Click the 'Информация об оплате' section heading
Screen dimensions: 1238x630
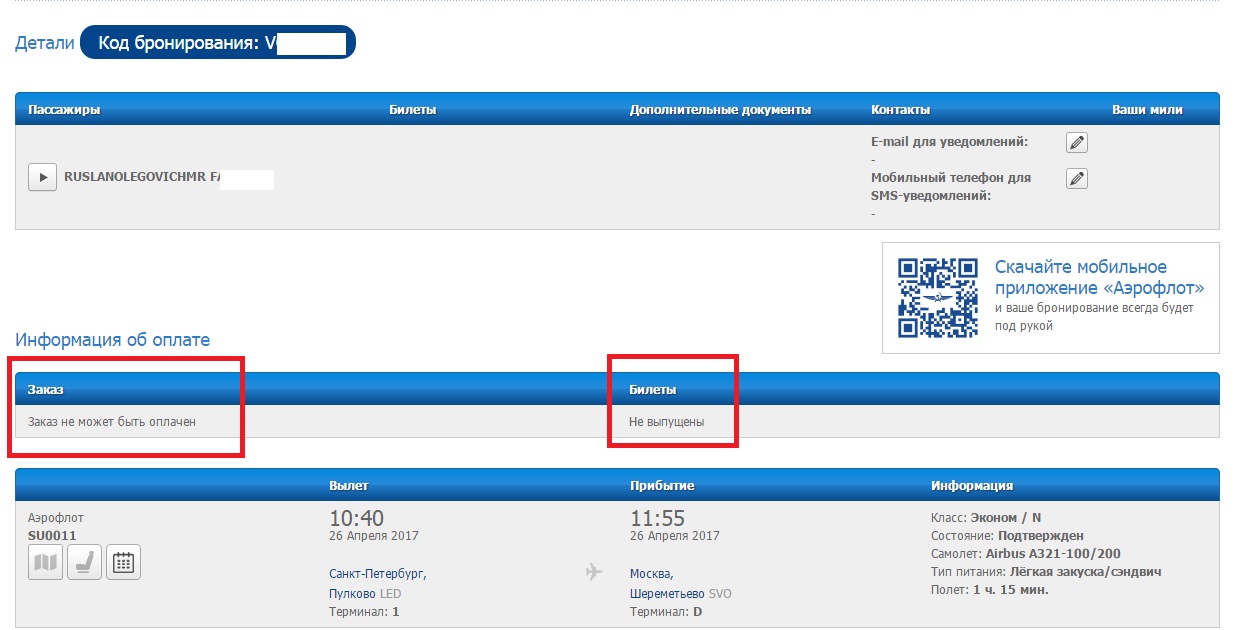point(112,340)
